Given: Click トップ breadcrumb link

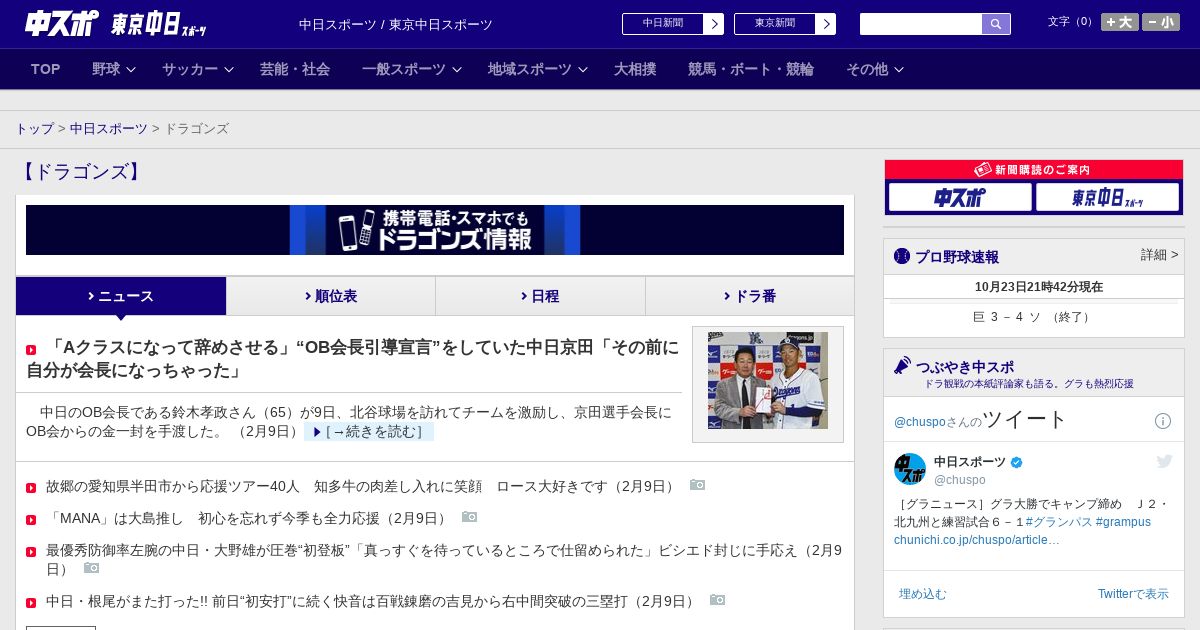Looking at the screenshot, I should 34,129.
